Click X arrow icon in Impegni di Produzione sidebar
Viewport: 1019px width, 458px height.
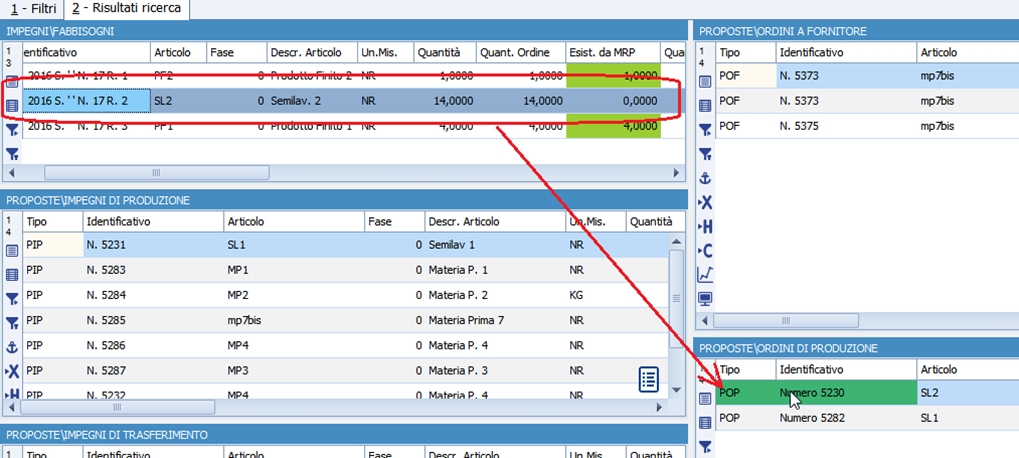(12, 371)
